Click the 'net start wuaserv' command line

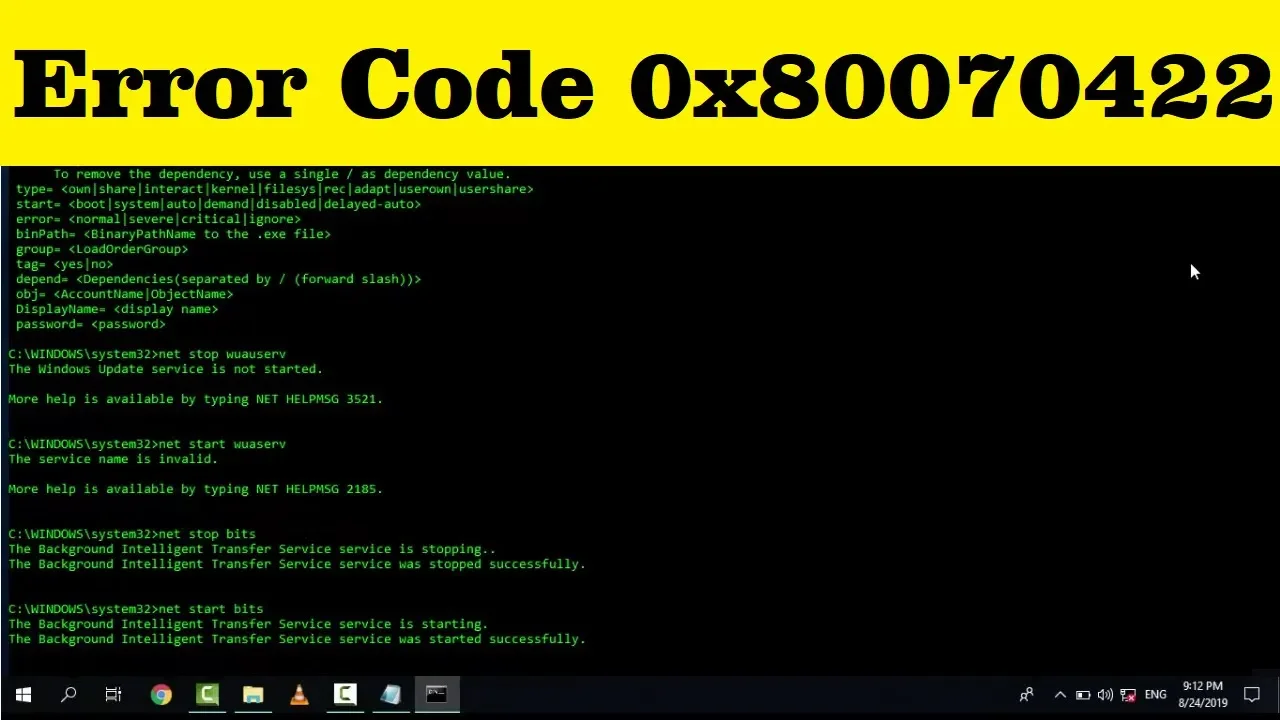tap(147, 444)
